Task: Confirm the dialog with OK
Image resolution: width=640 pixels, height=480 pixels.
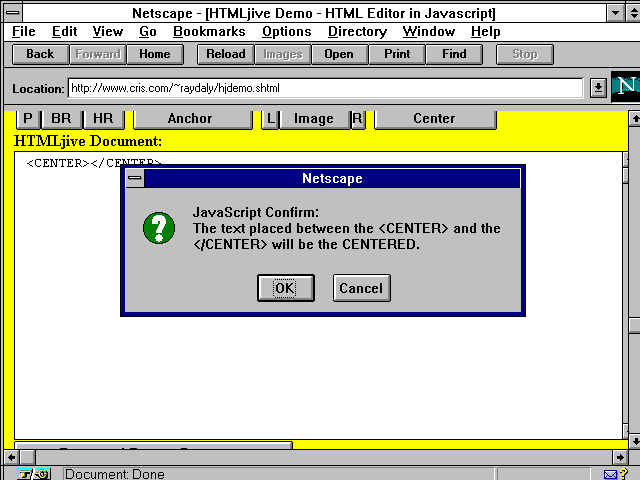Action: (x=286, y=288)
